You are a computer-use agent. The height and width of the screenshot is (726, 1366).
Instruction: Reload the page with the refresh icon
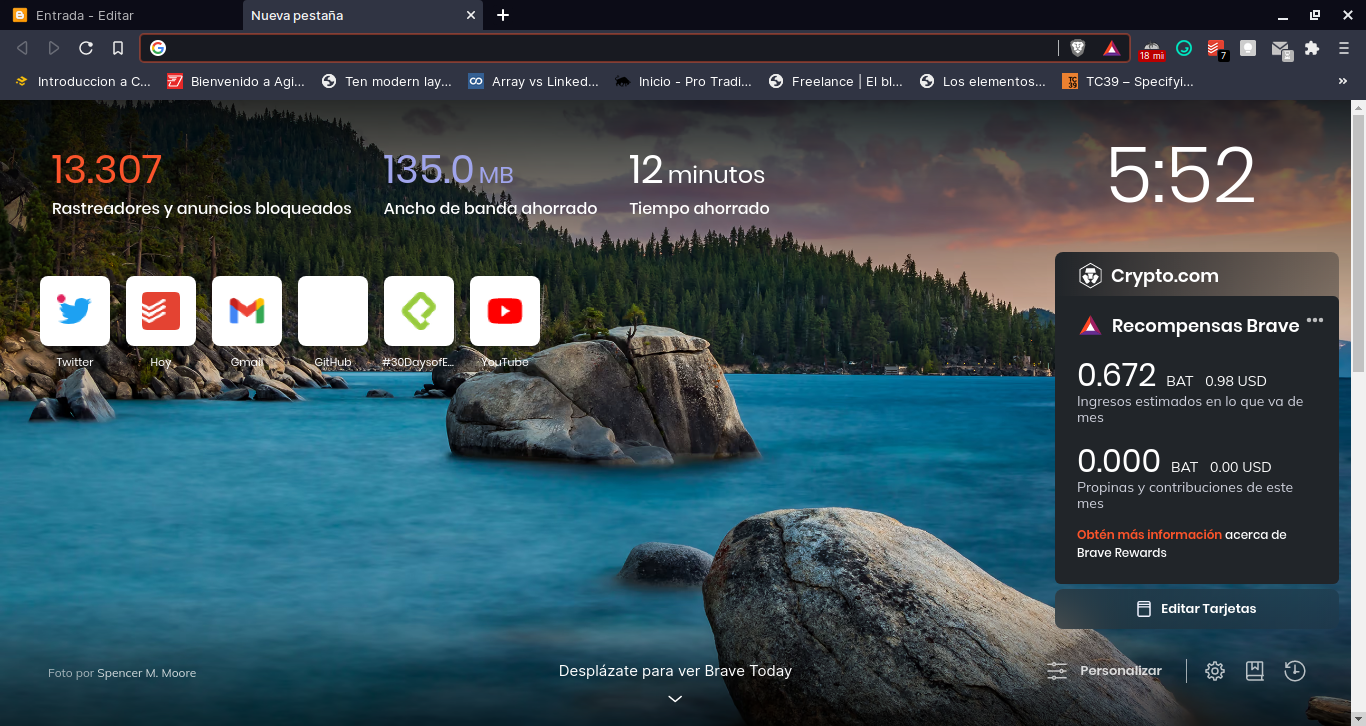tap(86, 48)
